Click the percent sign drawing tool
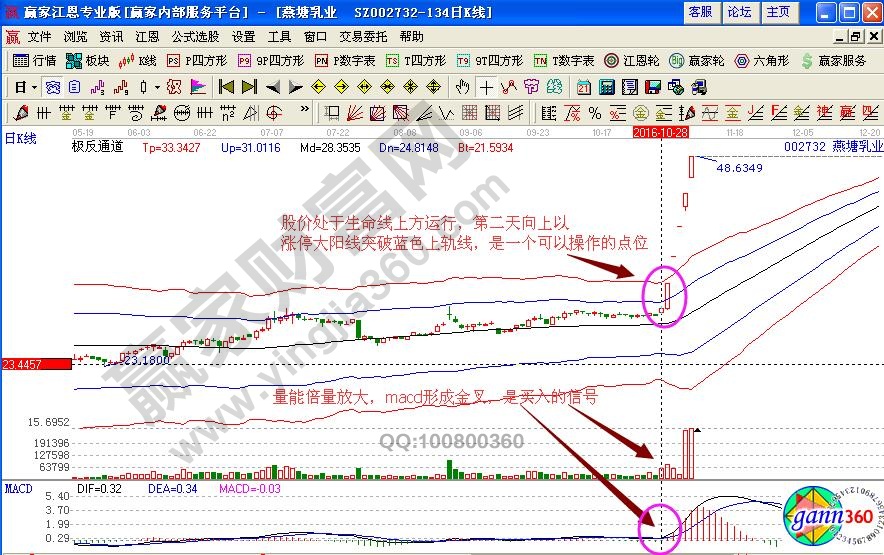 (x=594, y=112)
